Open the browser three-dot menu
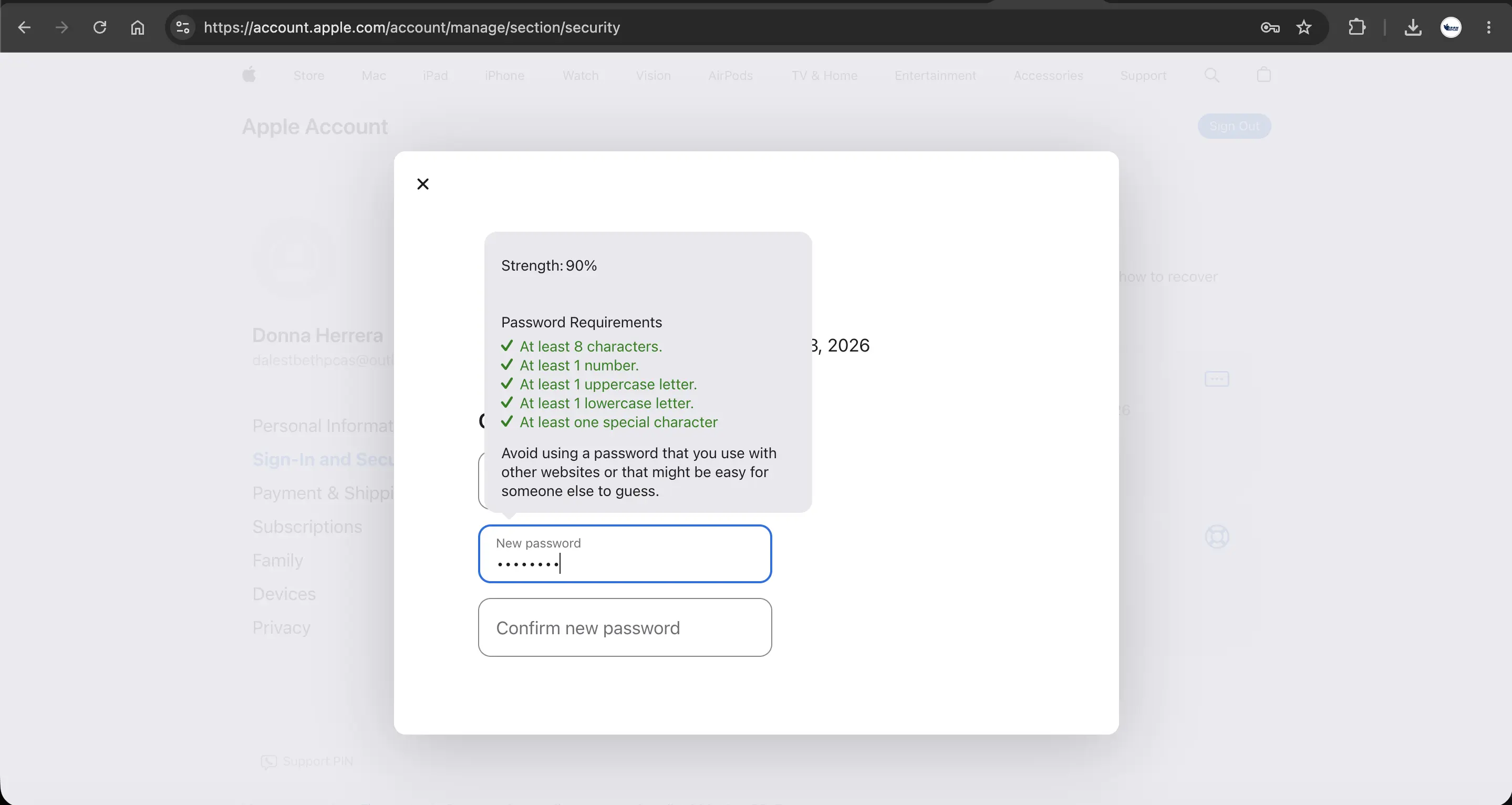The width and height of the screenshot is (1512, 805). tap(1488, 27)
